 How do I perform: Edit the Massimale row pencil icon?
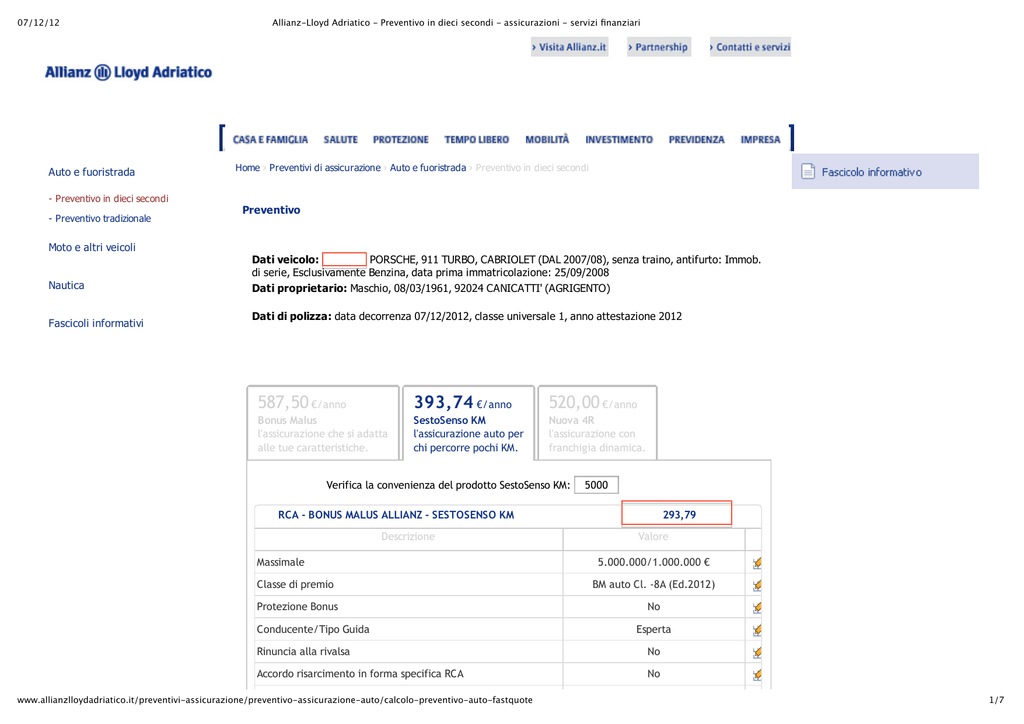pos(757,563)
